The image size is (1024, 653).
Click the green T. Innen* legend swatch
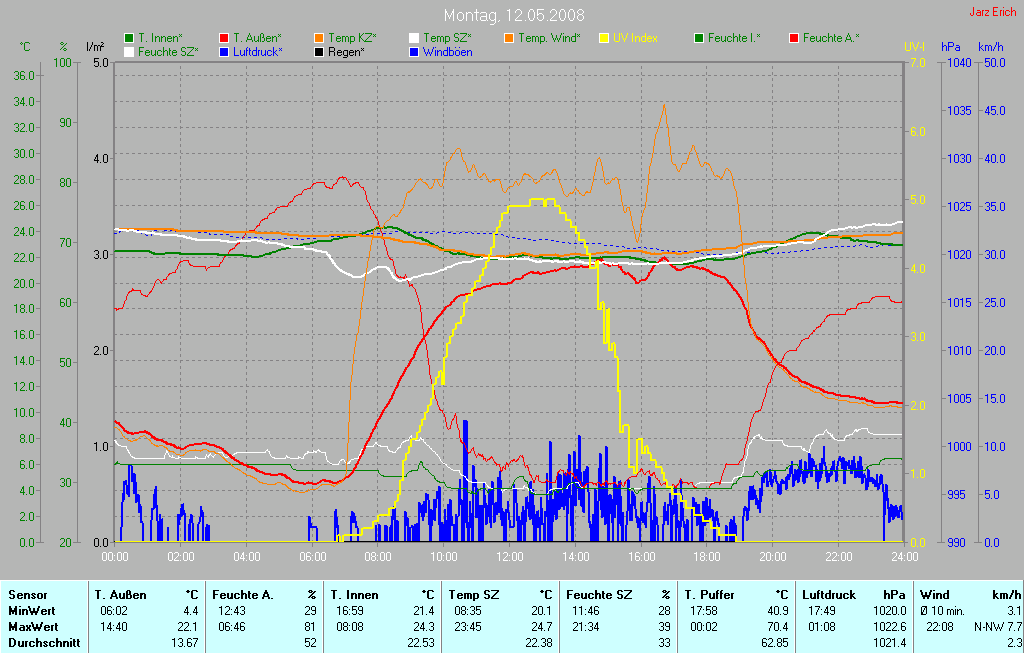coord(129,39)
